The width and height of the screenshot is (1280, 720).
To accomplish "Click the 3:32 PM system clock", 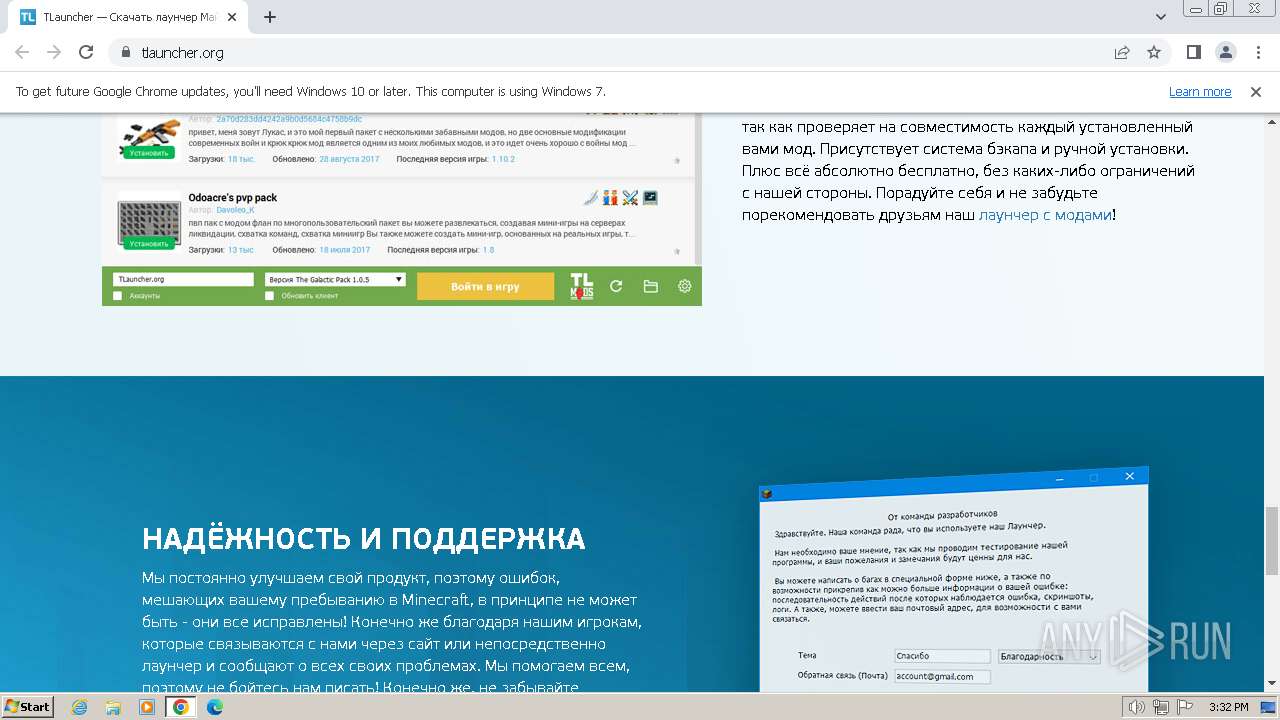I will [x=1228, y=707].
